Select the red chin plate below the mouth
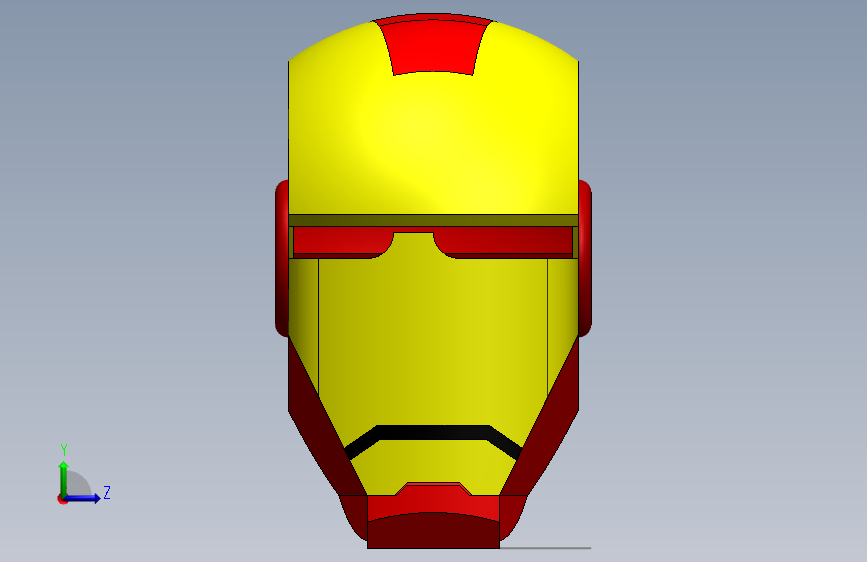The width and height of the screenshot is (867, 562). coord(434,501)
